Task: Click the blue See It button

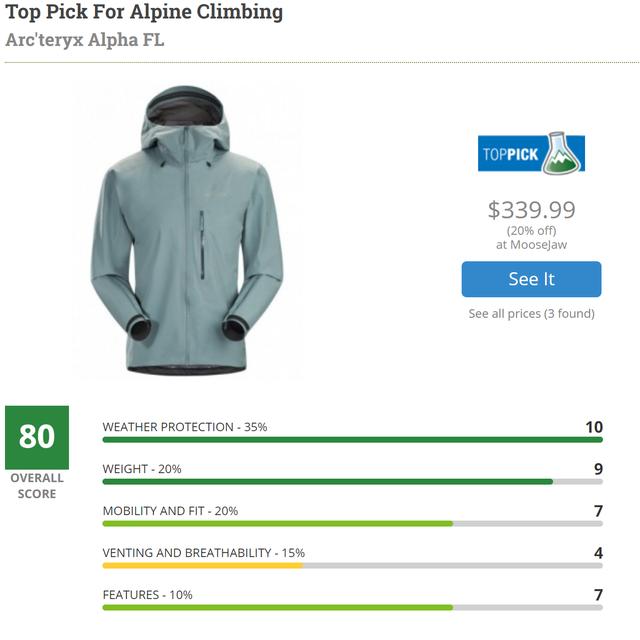Action: click(x=531, y=280)
